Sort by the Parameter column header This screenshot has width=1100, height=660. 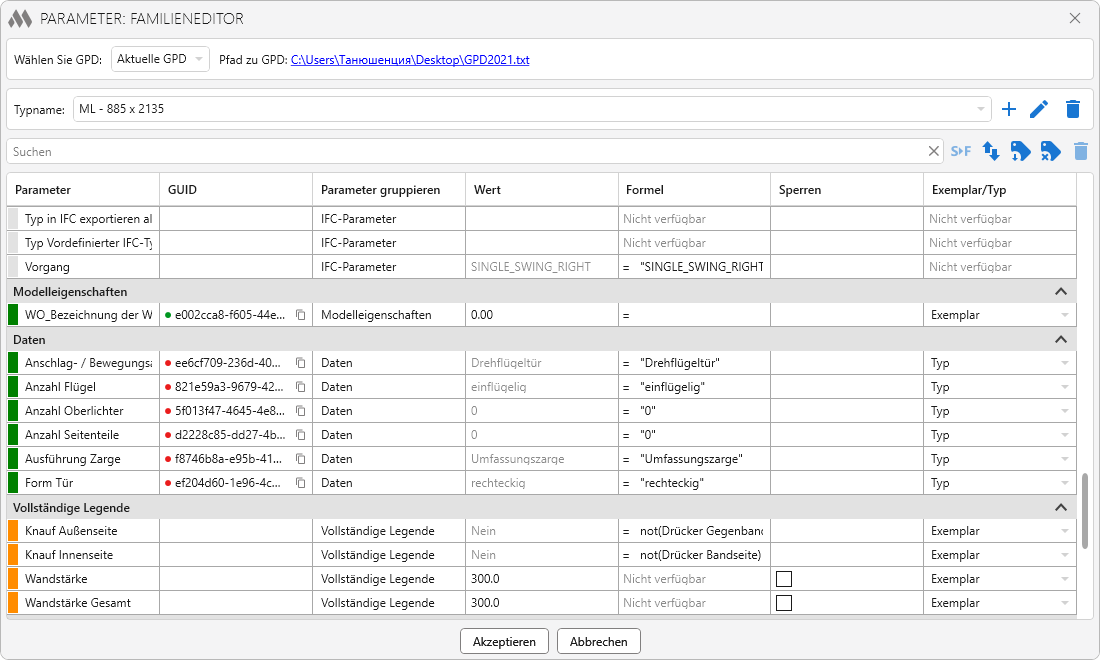pyautogui.click(x=43, y=190)
